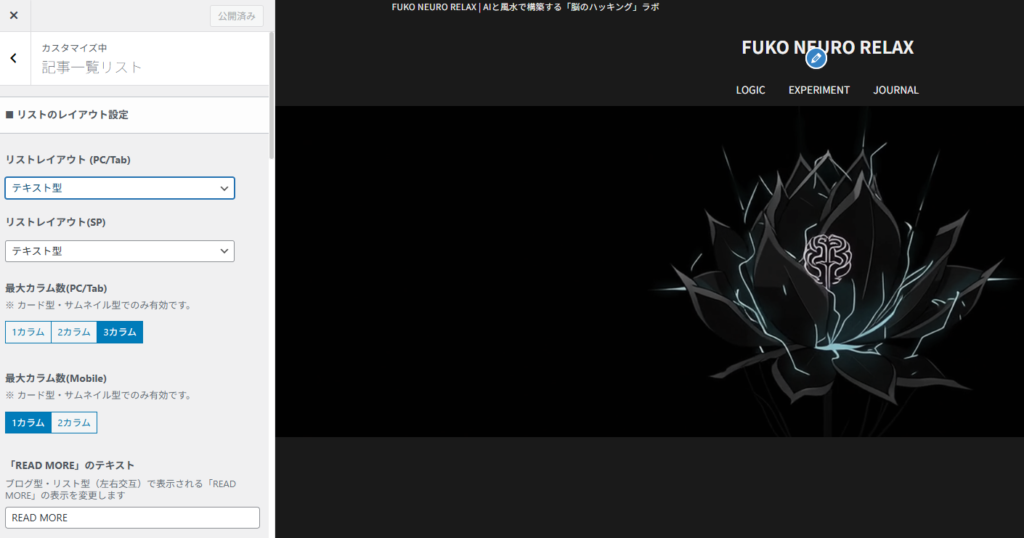This screenshot has width=1024, height=538.
Task: Go to the EXPERIMENT menu item
Action: 818,90
